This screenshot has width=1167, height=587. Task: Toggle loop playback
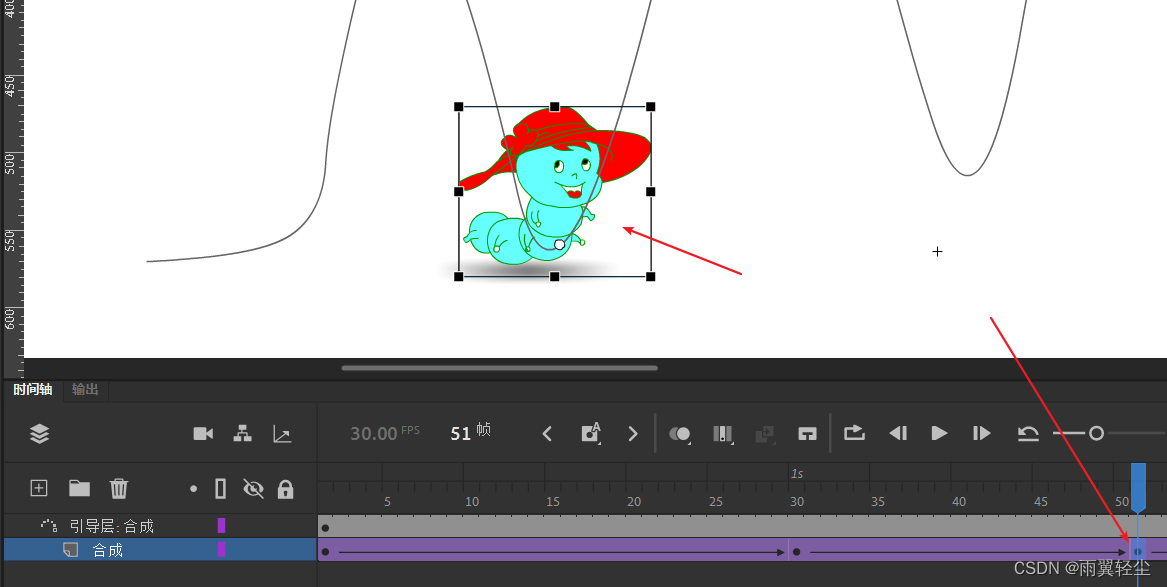pos(854,433)
